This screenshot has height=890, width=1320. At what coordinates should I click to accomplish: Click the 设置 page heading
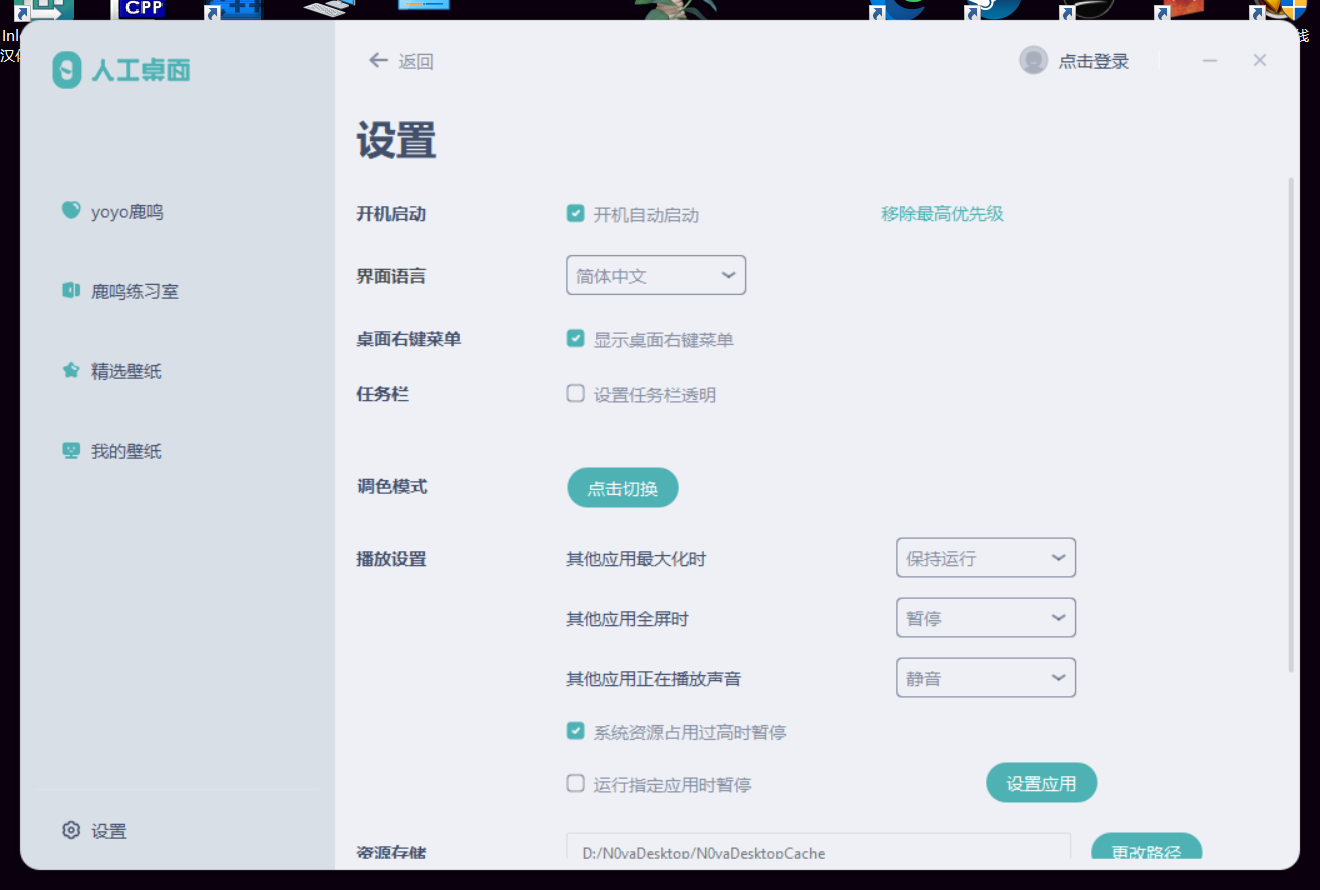[397, 140]
